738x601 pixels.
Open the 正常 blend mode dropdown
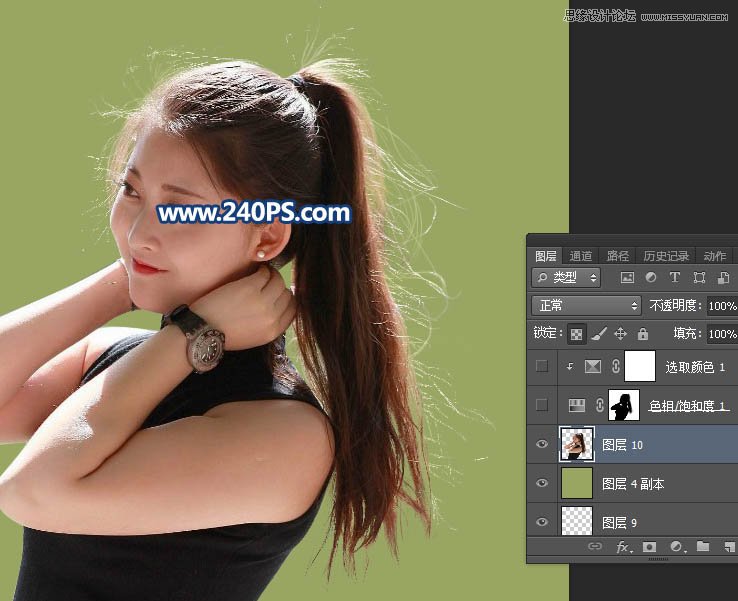586,306
